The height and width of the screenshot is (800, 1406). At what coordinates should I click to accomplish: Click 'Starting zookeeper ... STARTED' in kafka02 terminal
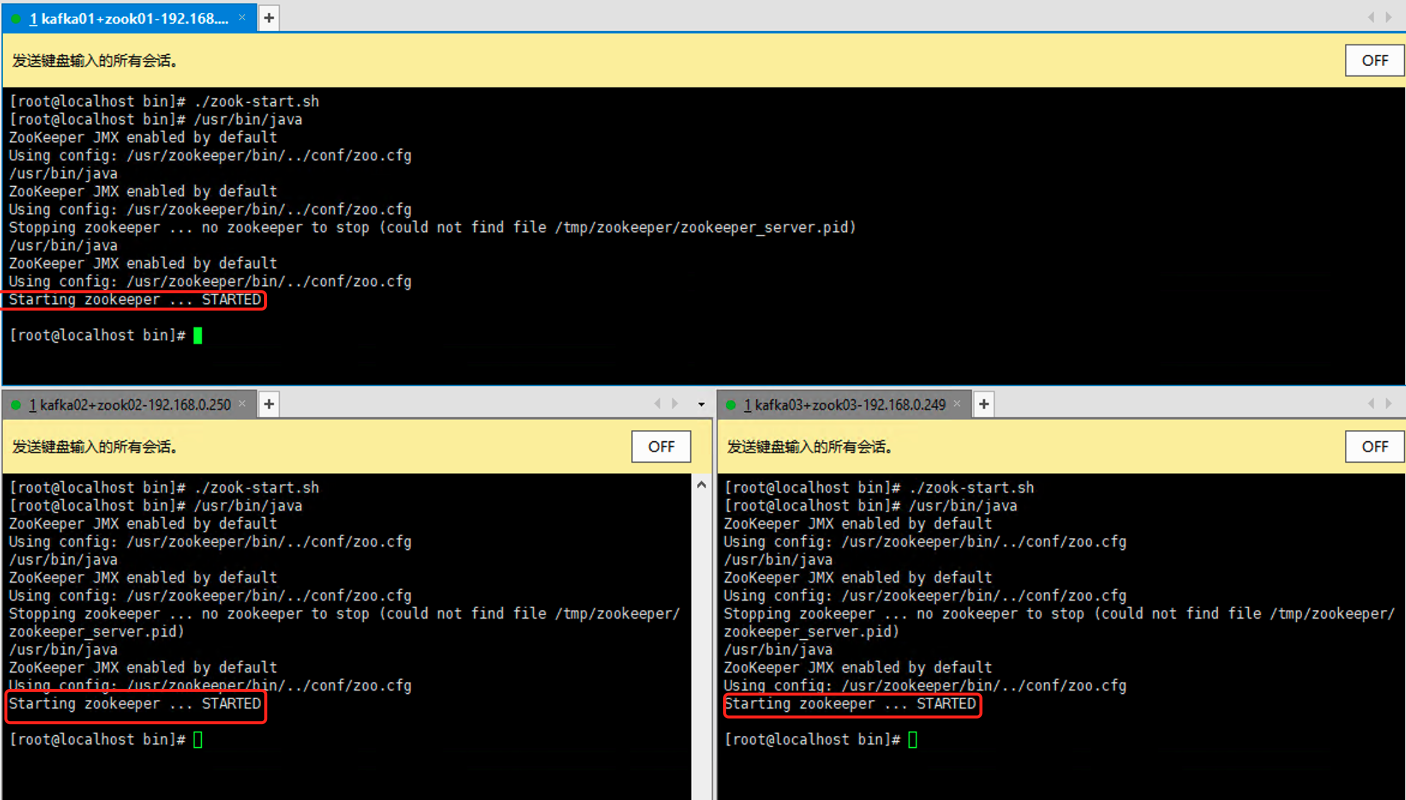(x=135, y=704)
